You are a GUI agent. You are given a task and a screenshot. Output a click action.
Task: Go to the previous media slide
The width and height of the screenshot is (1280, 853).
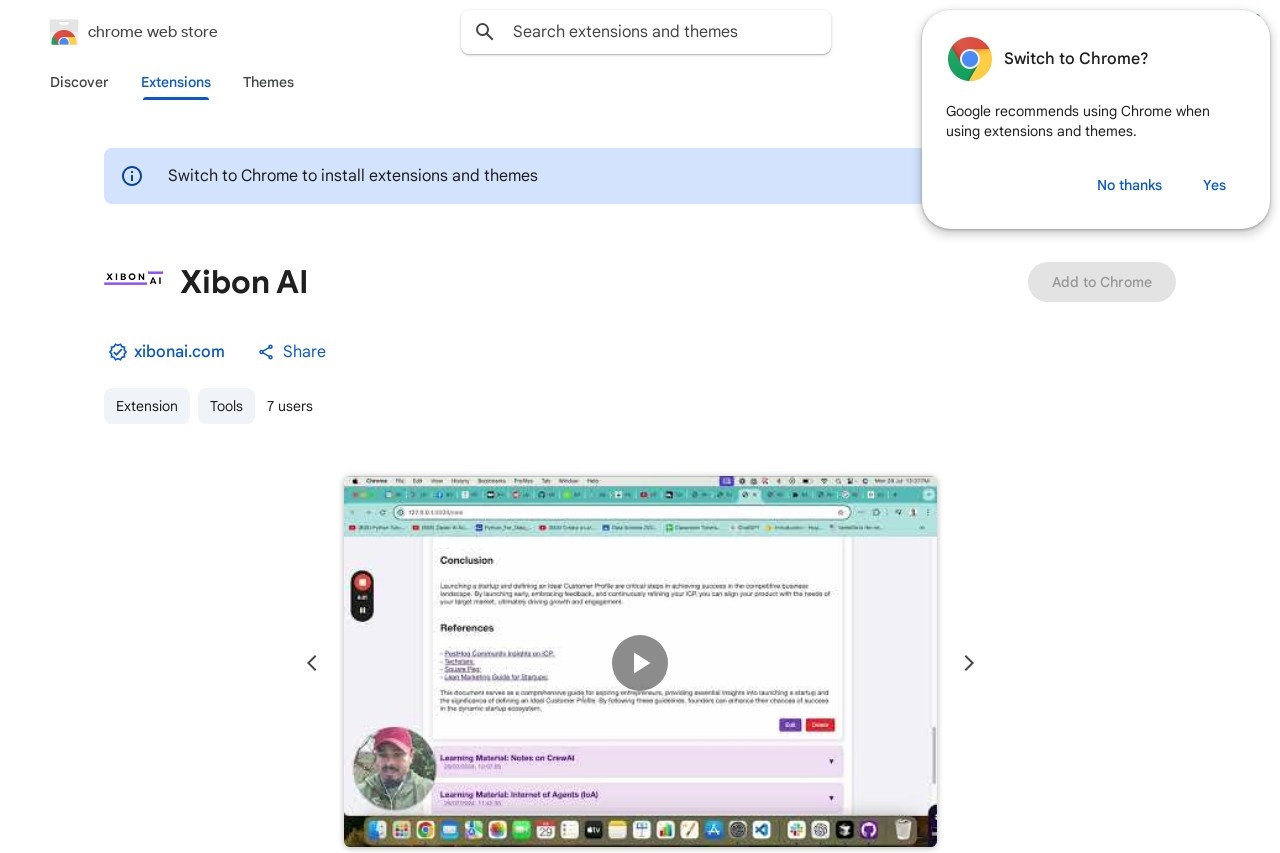312,663
